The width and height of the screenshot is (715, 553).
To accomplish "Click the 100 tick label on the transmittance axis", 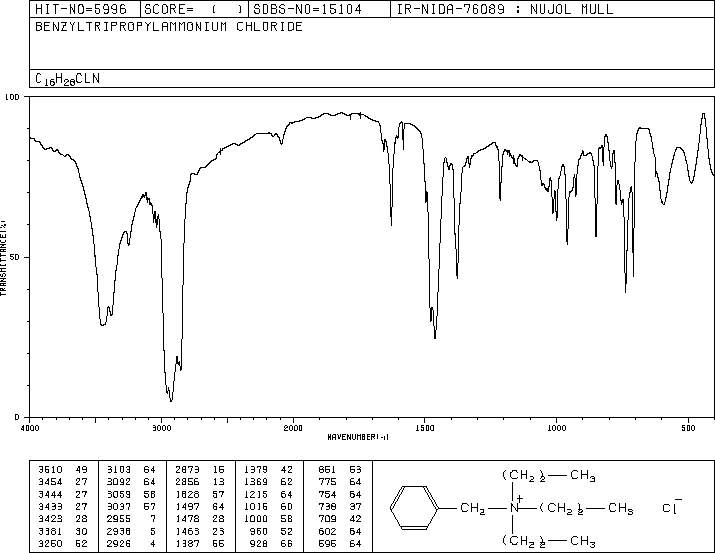I will [12, 97].
